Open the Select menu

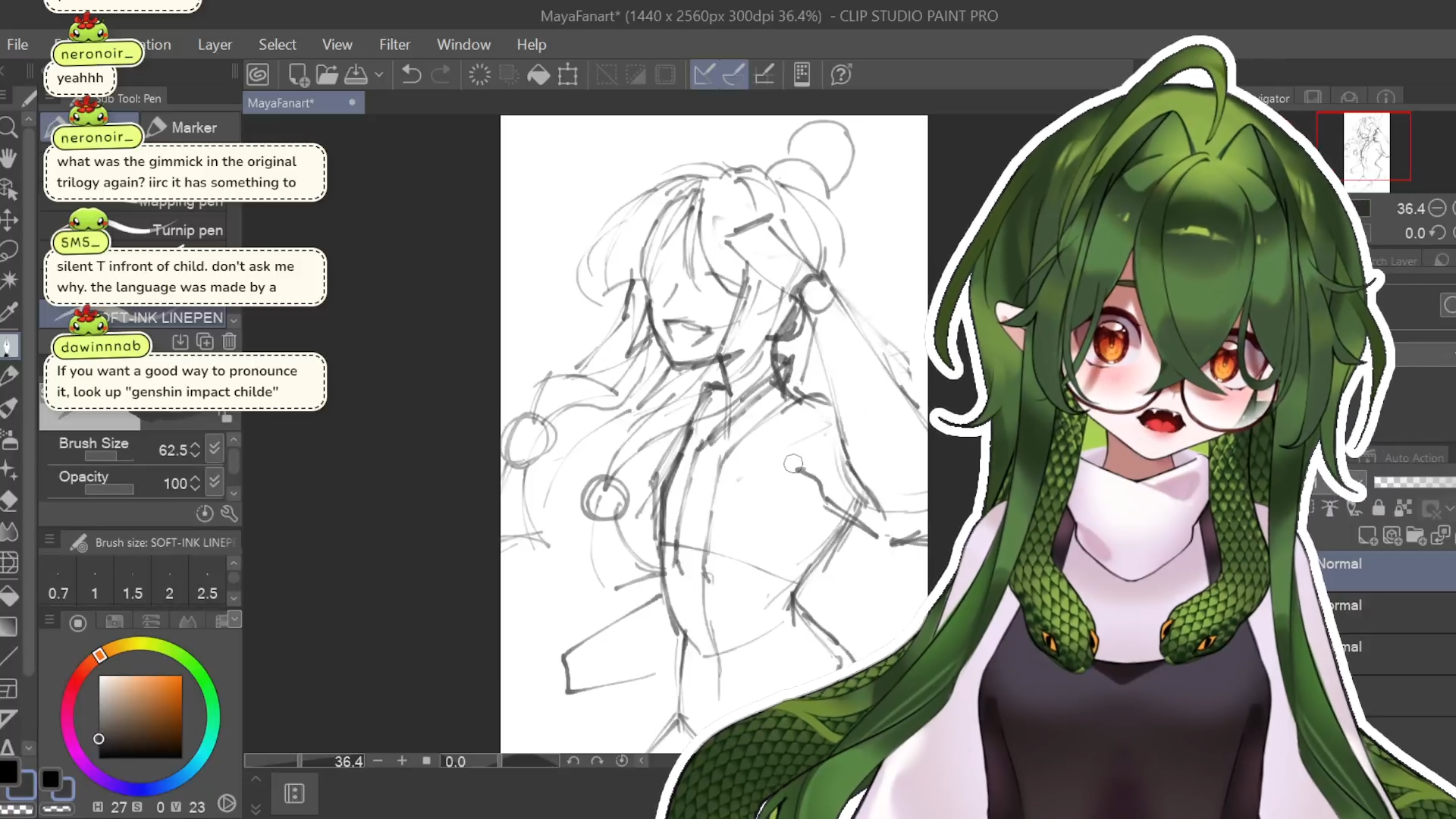pos(278,45)
